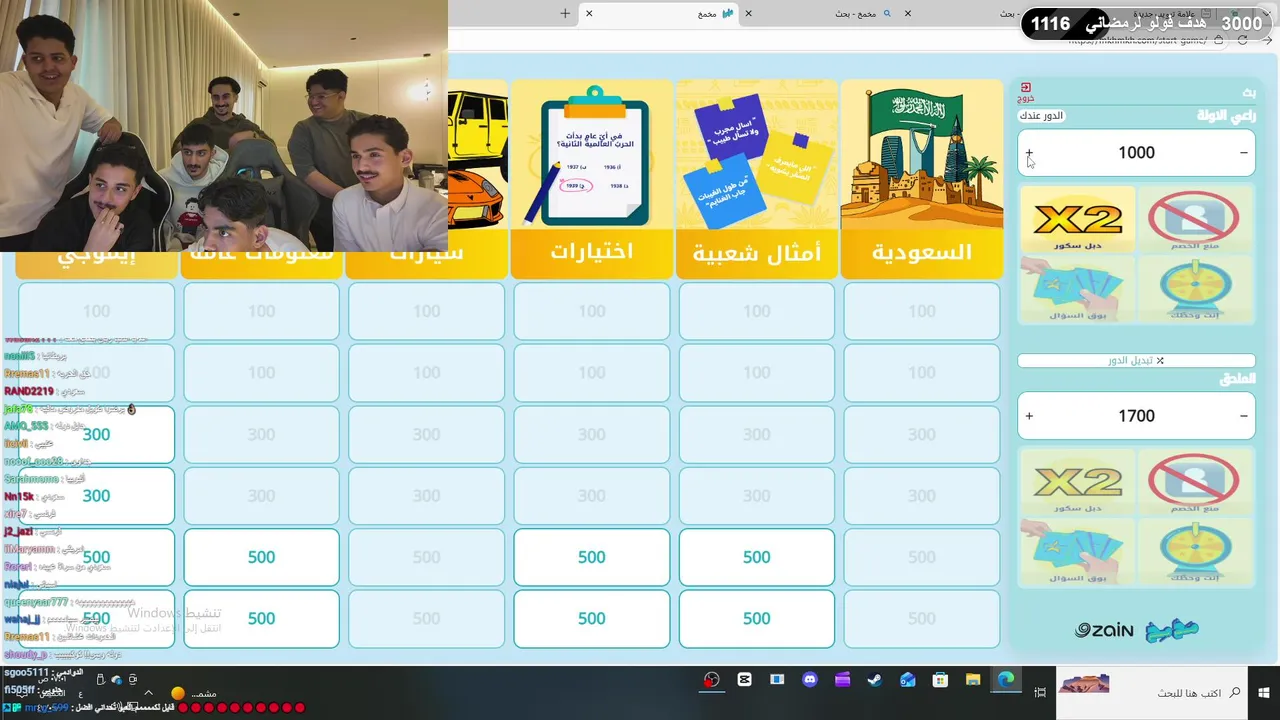
Task: Open File Explorer from taskbar
Action: (x=973, y=680)
